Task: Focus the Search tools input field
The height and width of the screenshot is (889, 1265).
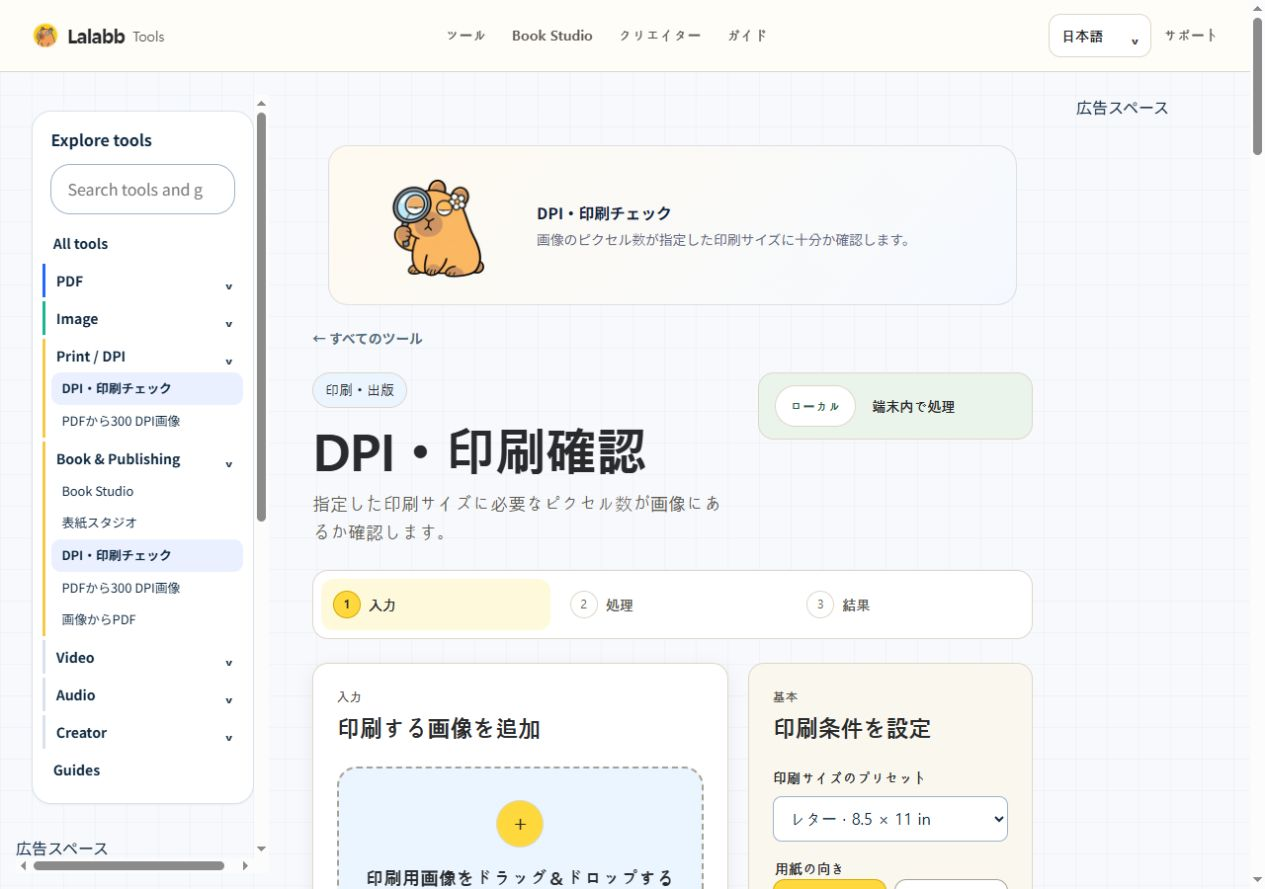Action: point(143,189)
